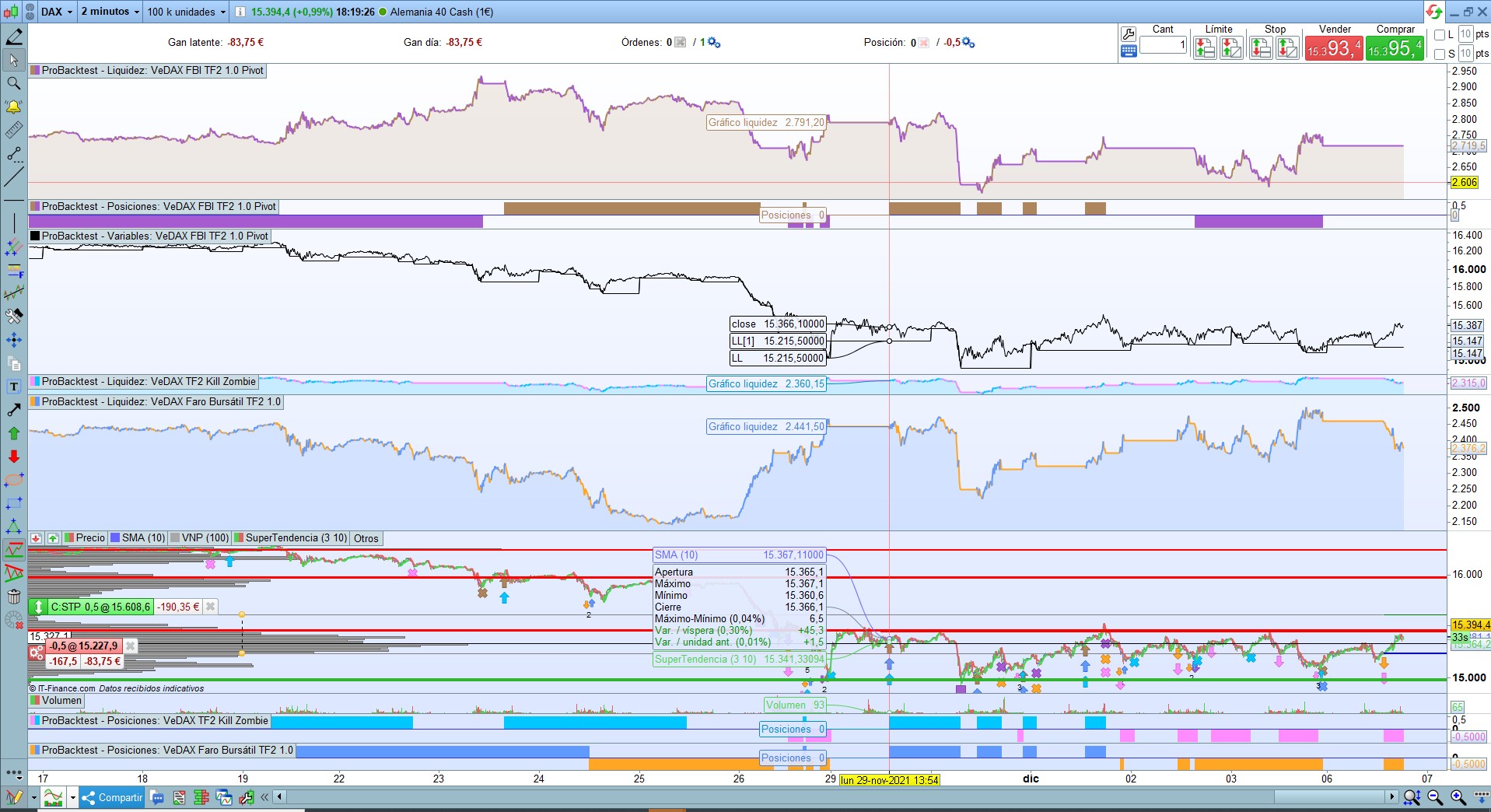This screenshot has height=812, width=1491.
Task: Open gear settings next to Posición value
Action: click(x=968, y=43)
